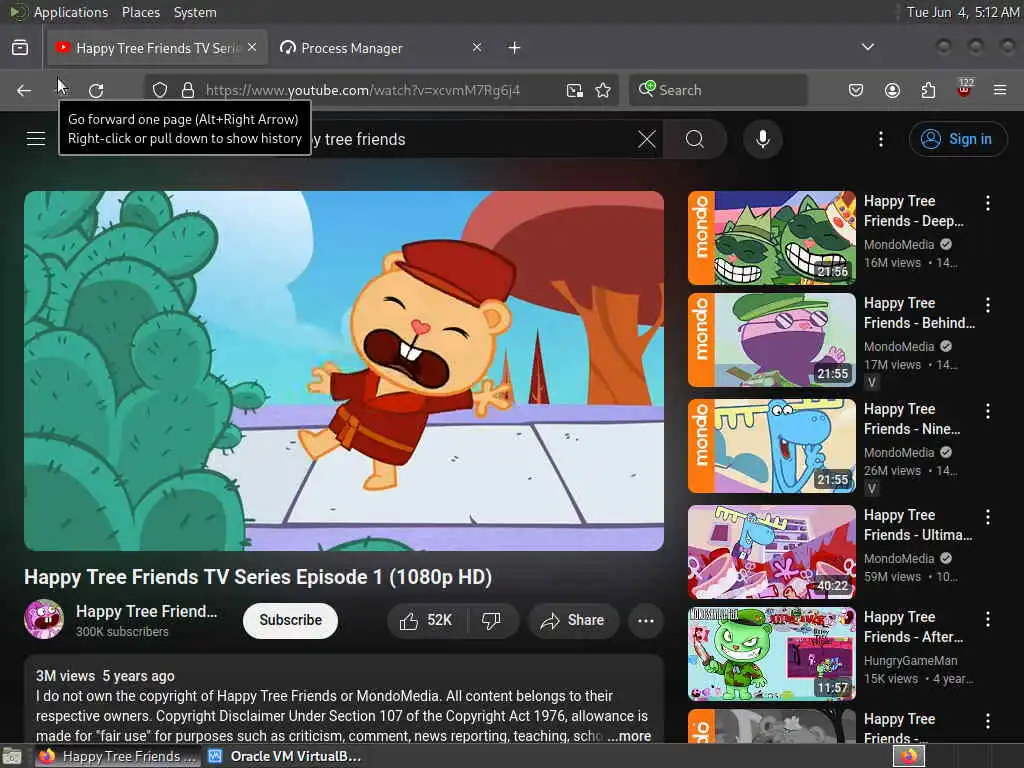
Task: Open options for After... video
Action: coord(988,619)
